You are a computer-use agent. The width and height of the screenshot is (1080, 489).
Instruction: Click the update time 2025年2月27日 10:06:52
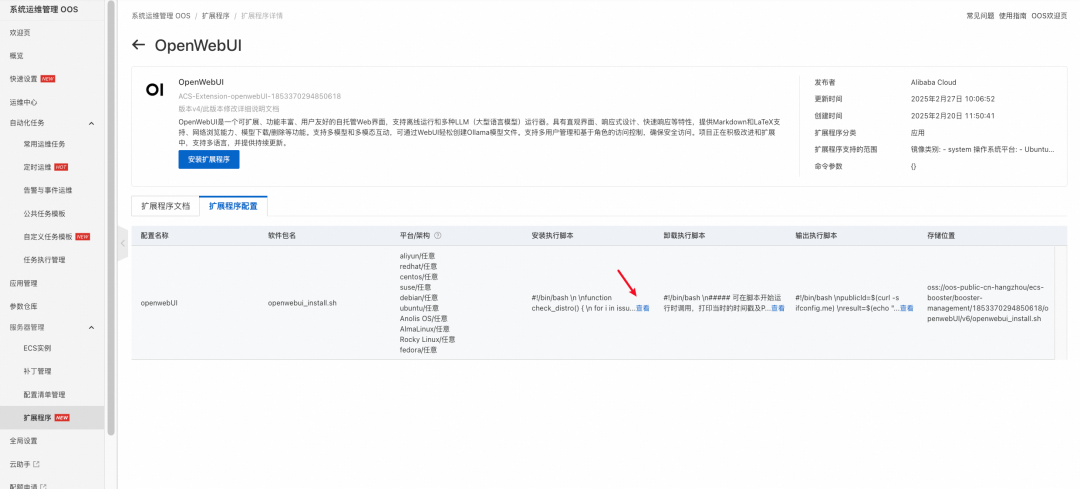tap(953, 99)
